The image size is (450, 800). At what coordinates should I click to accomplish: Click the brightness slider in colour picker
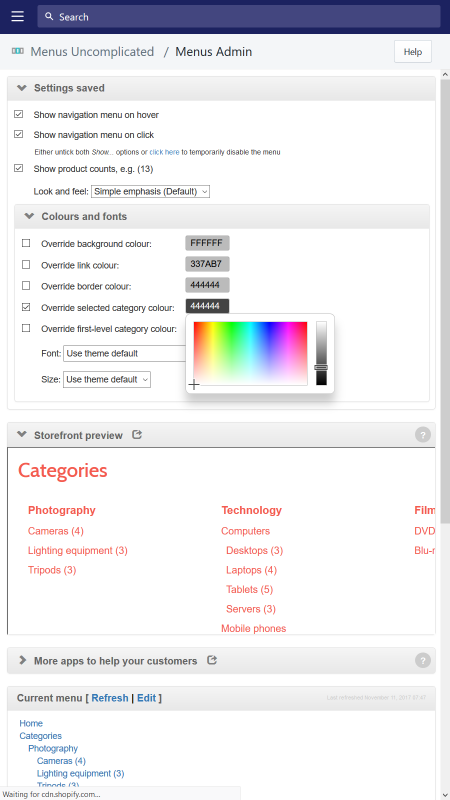321,353
